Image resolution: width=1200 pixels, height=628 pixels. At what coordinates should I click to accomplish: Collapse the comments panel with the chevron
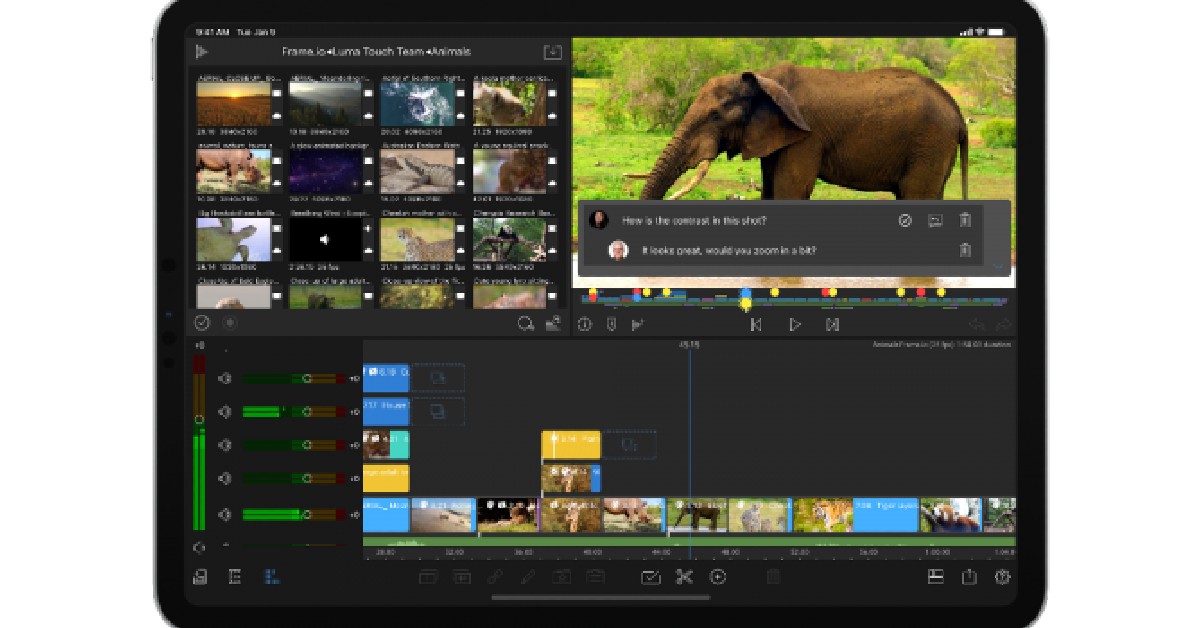coord(996,267)
